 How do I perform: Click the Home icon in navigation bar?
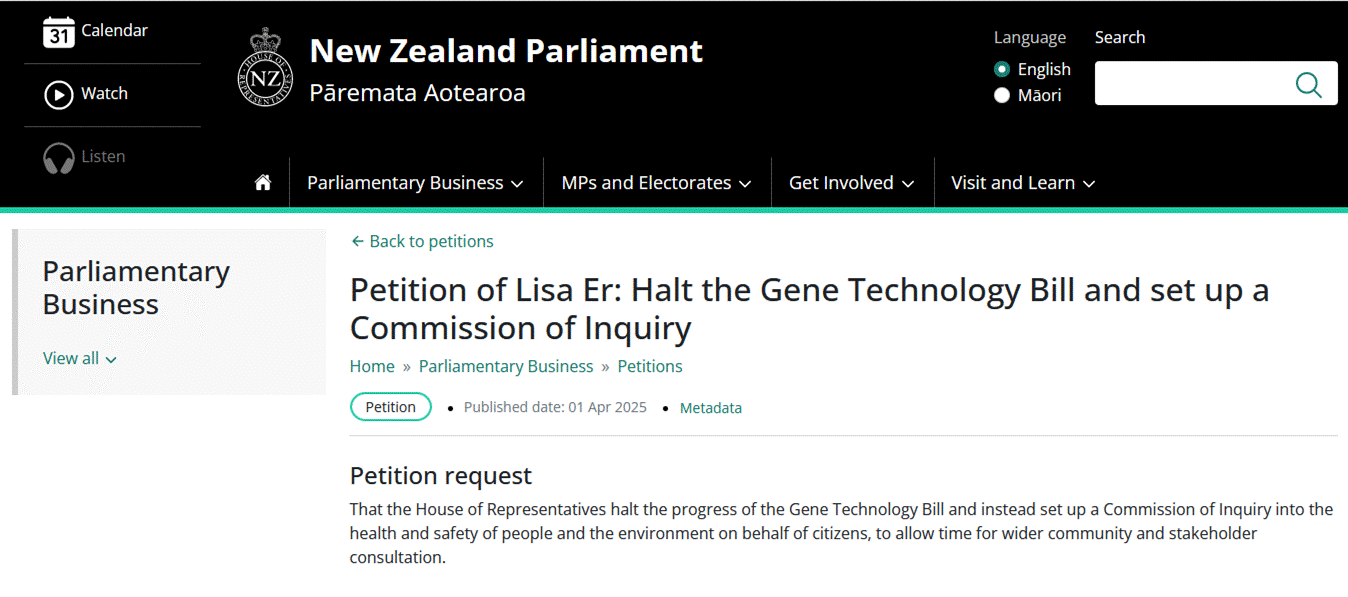263,183
